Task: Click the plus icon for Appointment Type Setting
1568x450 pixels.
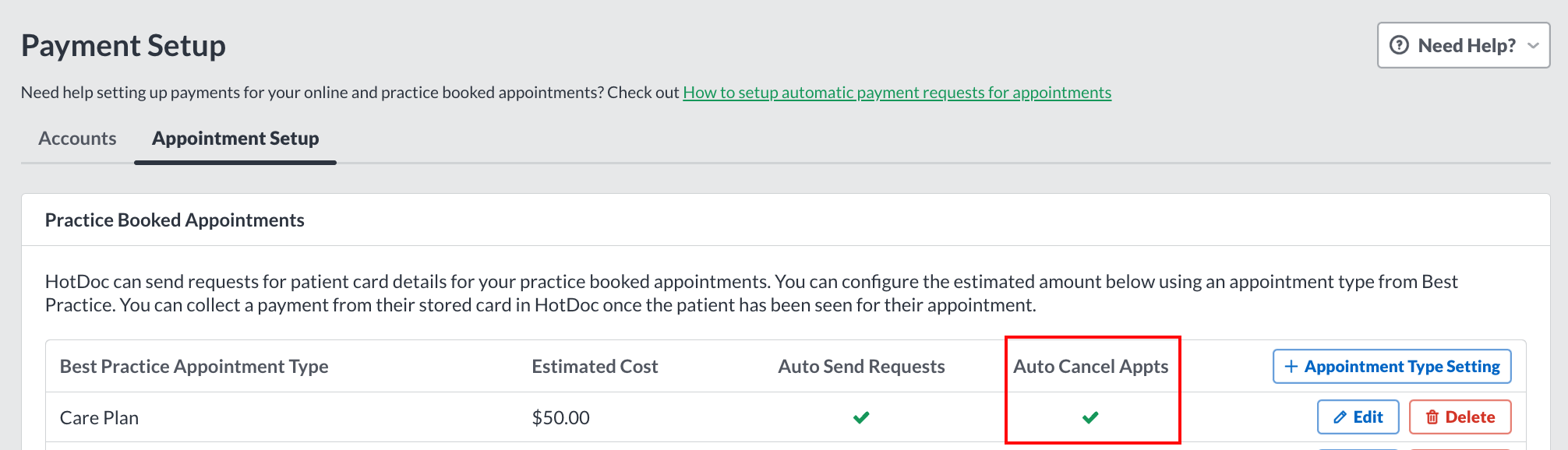Action: (1291, 367)
